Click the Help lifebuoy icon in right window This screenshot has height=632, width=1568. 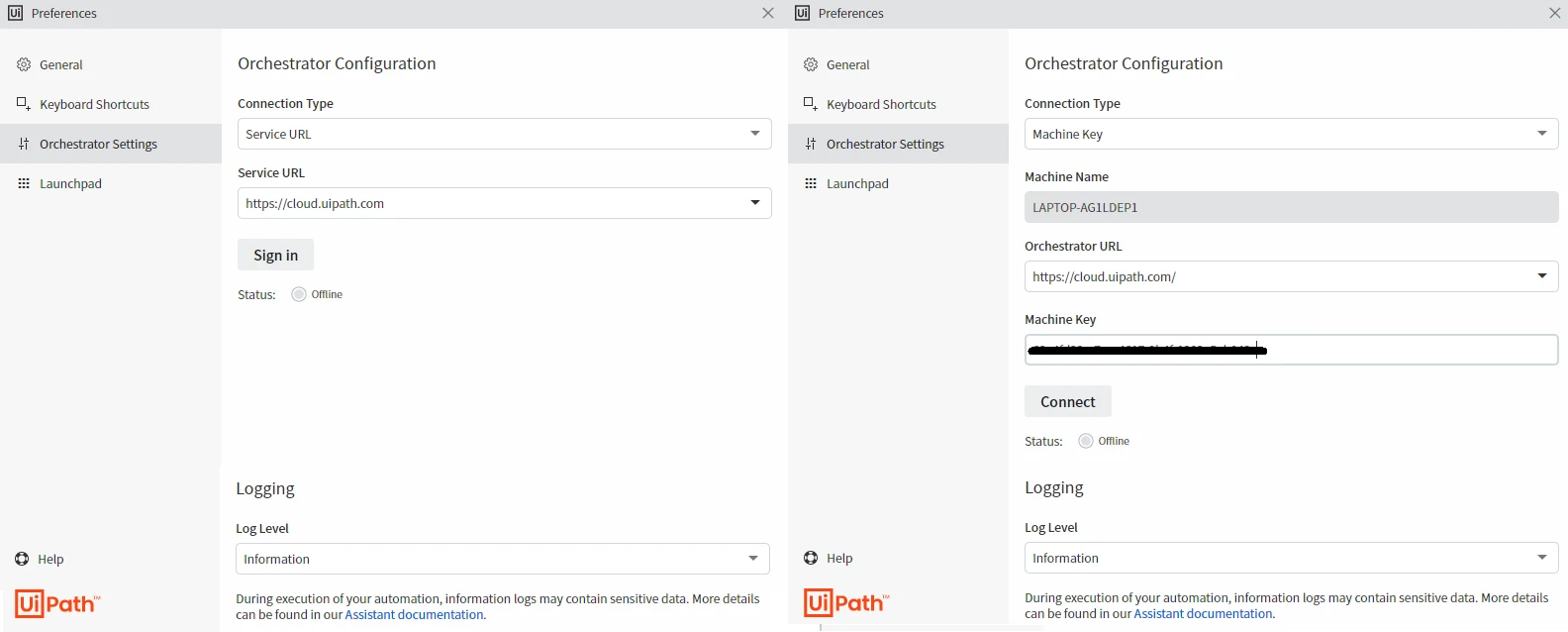point(811,558)
